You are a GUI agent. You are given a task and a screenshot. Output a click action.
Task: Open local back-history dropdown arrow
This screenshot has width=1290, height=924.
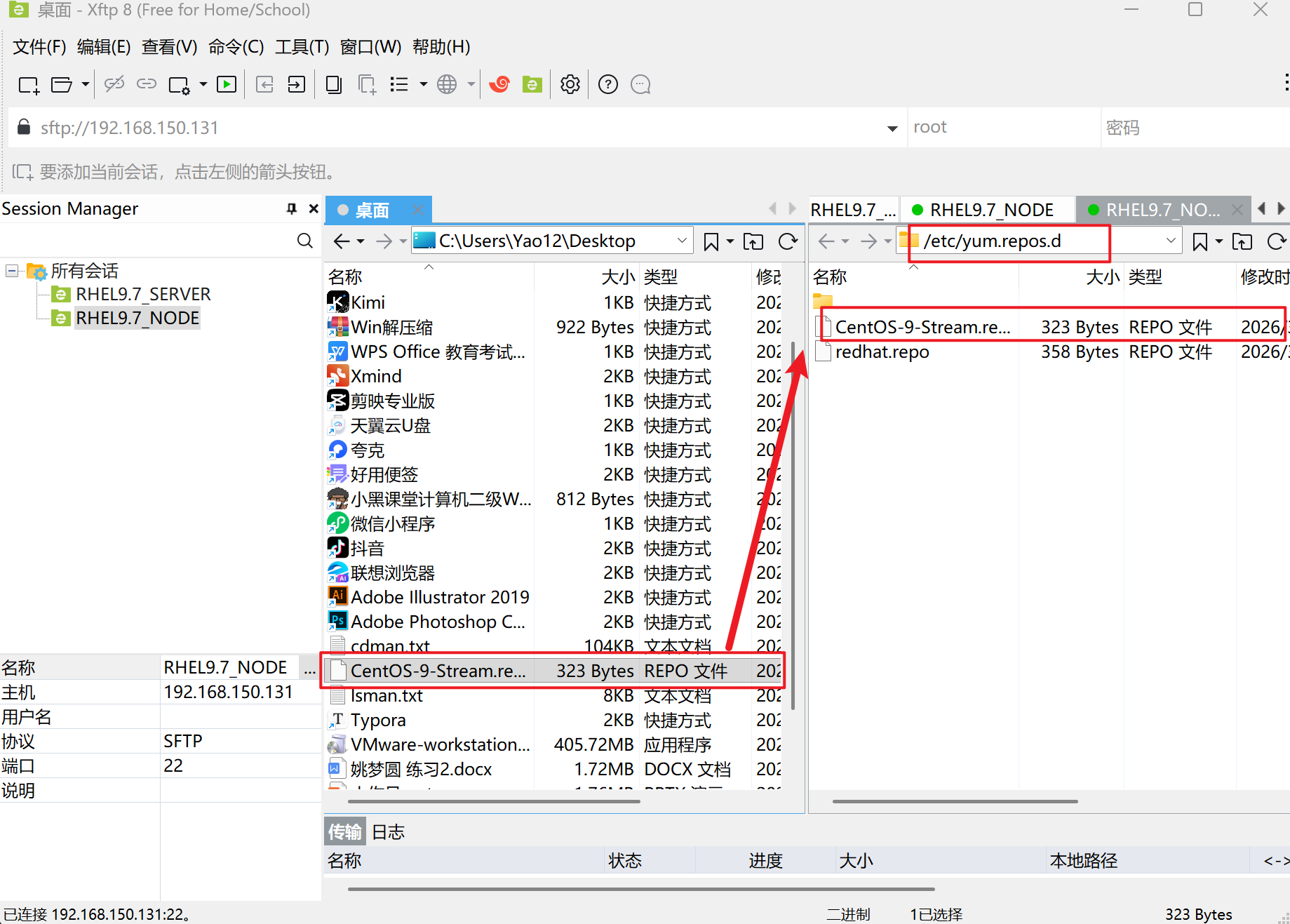(361, 241)
